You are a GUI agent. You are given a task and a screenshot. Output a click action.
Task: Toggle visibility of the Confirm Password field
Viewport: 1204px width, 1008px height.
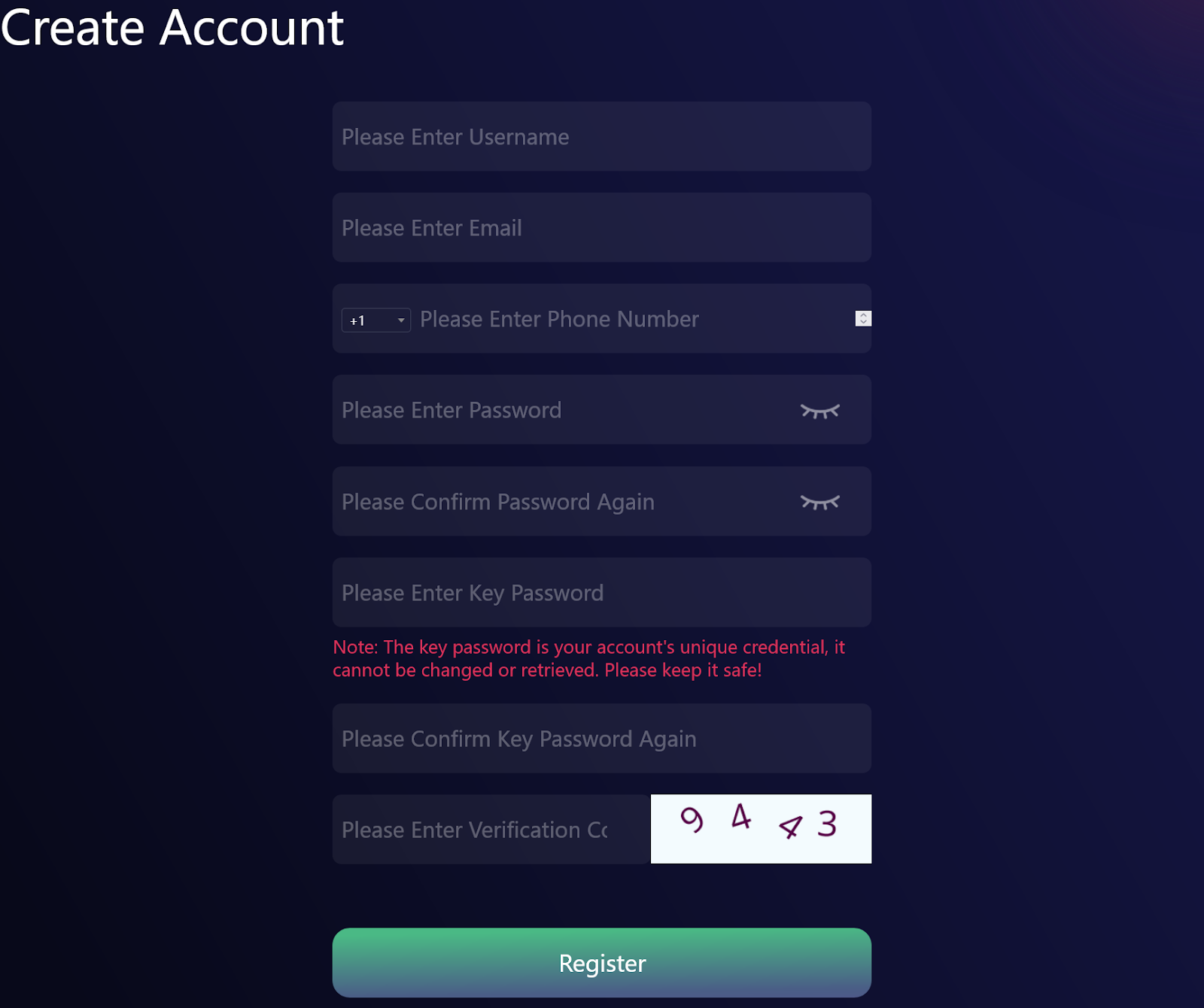point(819,502)
